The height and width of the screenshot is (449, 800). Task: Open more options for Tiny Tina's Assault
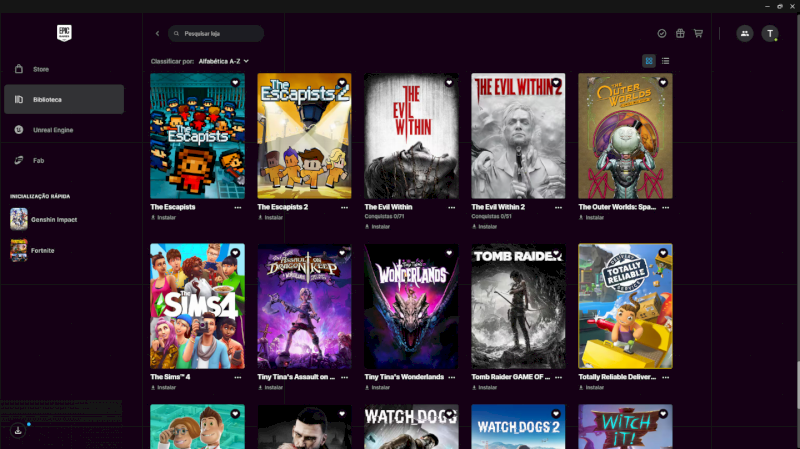pos(344,378)
